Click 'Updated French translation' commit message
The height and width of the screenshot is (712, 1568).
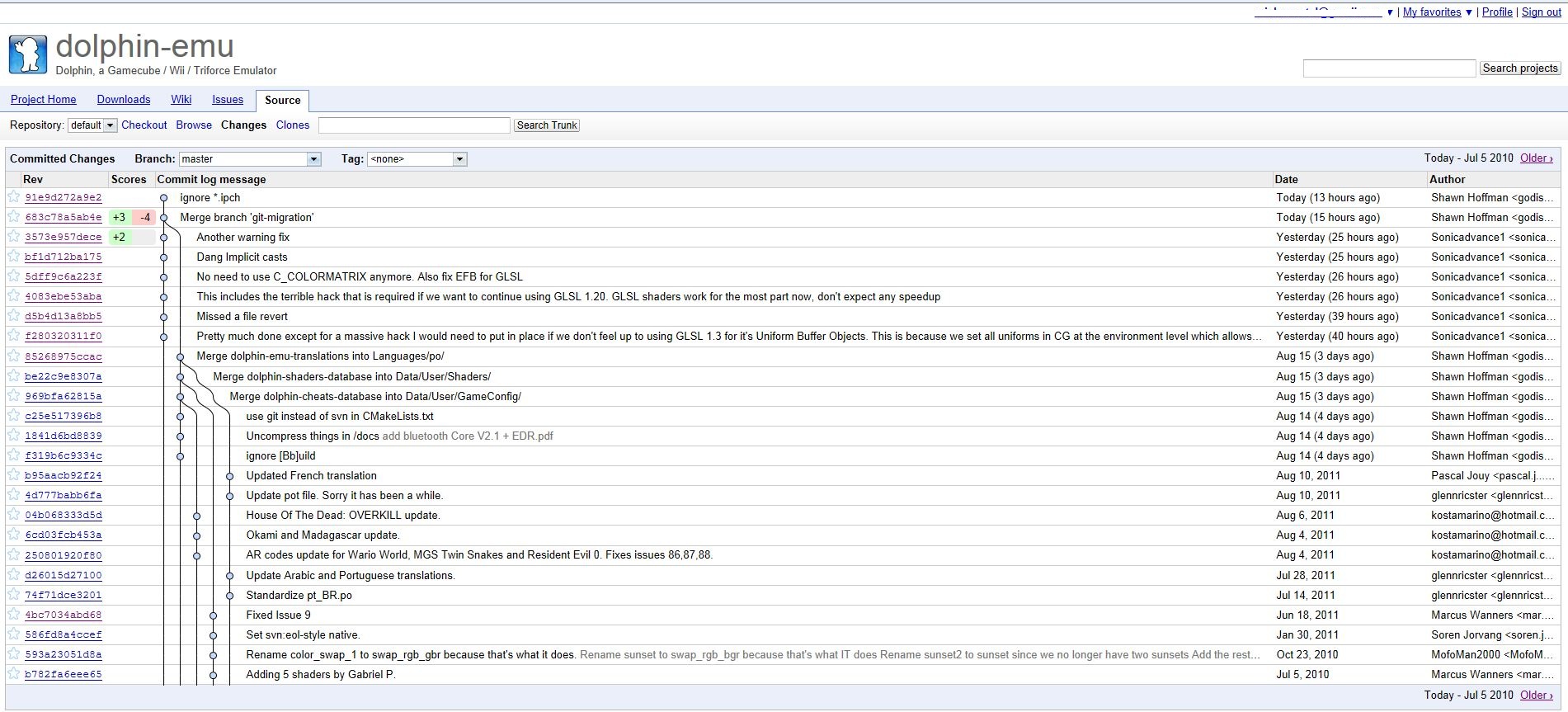(x=311, y=475)
